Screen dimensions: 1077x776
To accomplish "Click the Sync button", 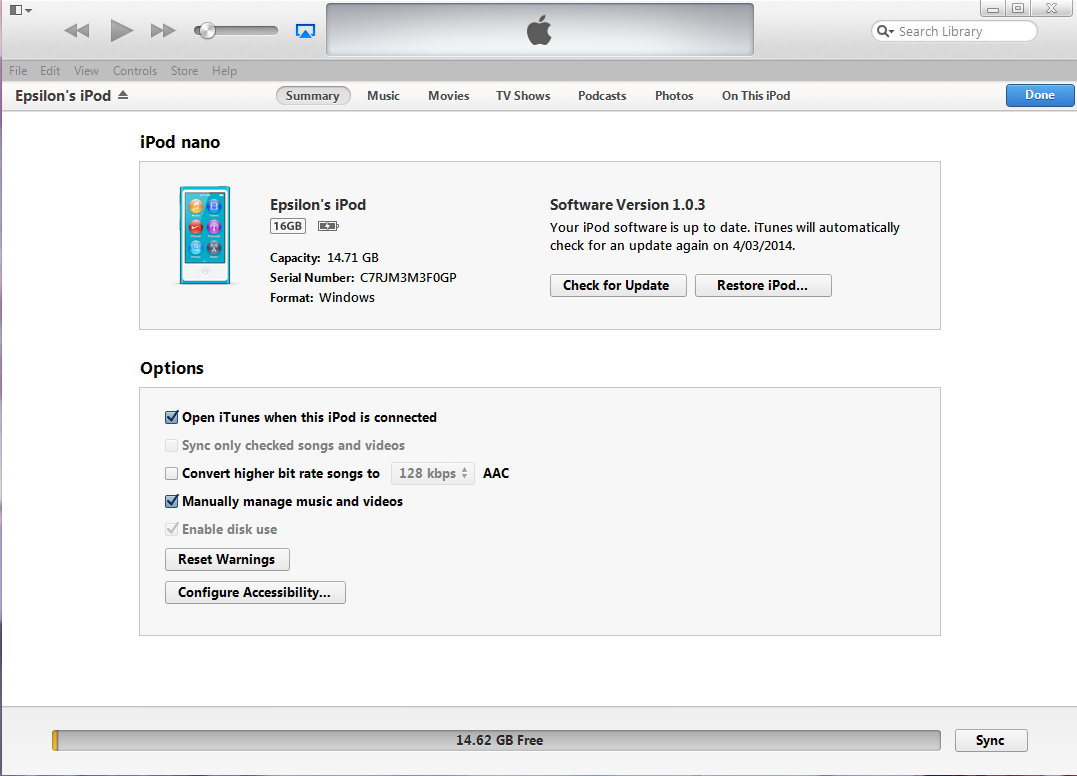I will coord(991,740).
